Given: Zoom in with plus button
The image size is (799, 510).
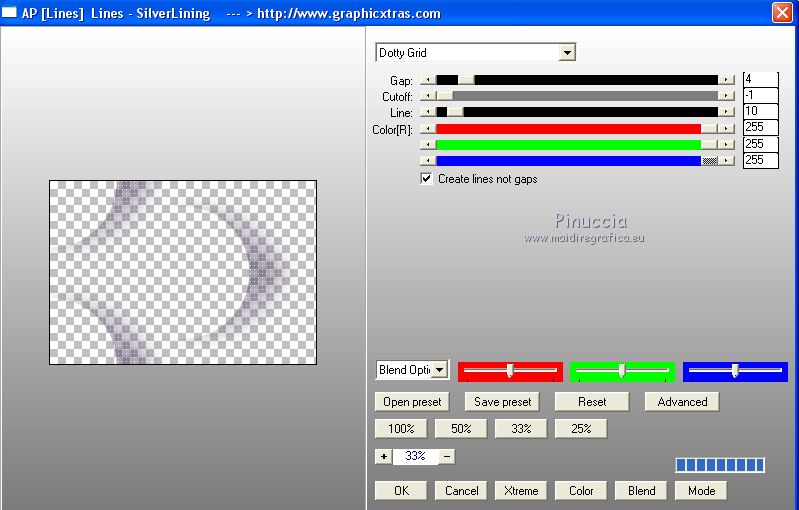Looking at the screenshot, I should coord(384,457).
